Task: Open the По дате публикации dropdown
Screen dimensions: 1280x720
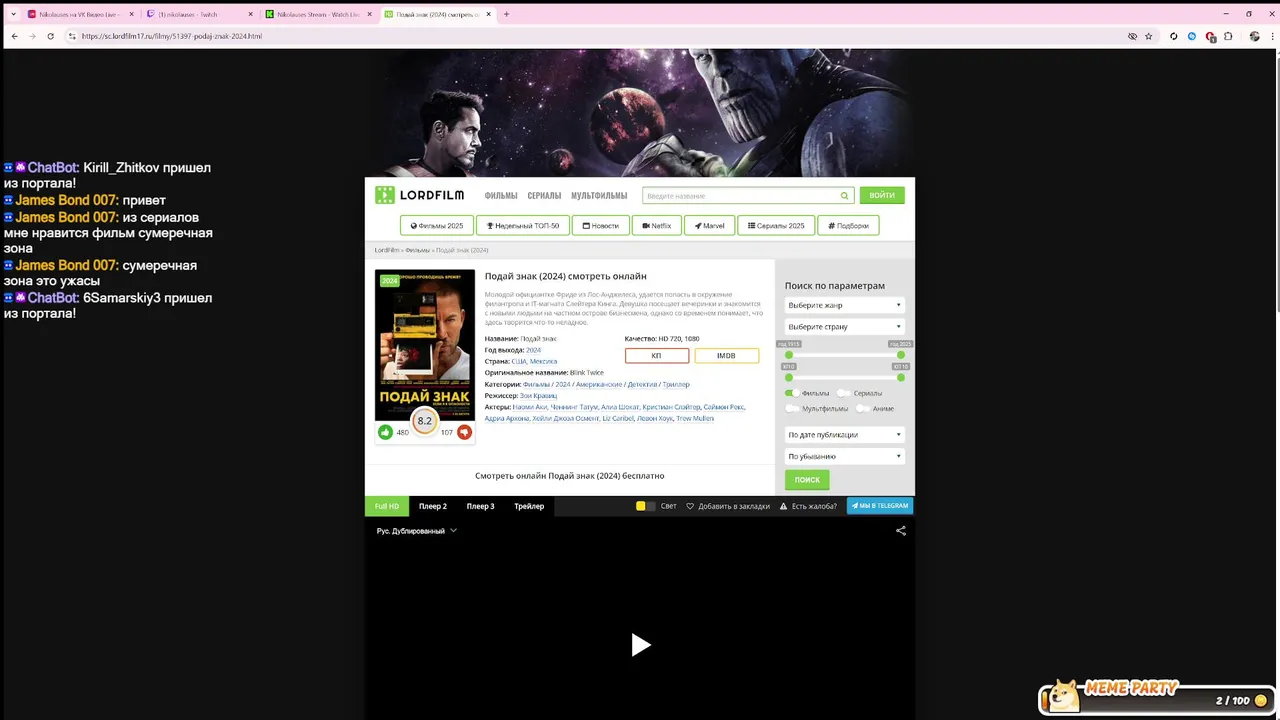Action: pyautogui.click(x=845, y=435)
